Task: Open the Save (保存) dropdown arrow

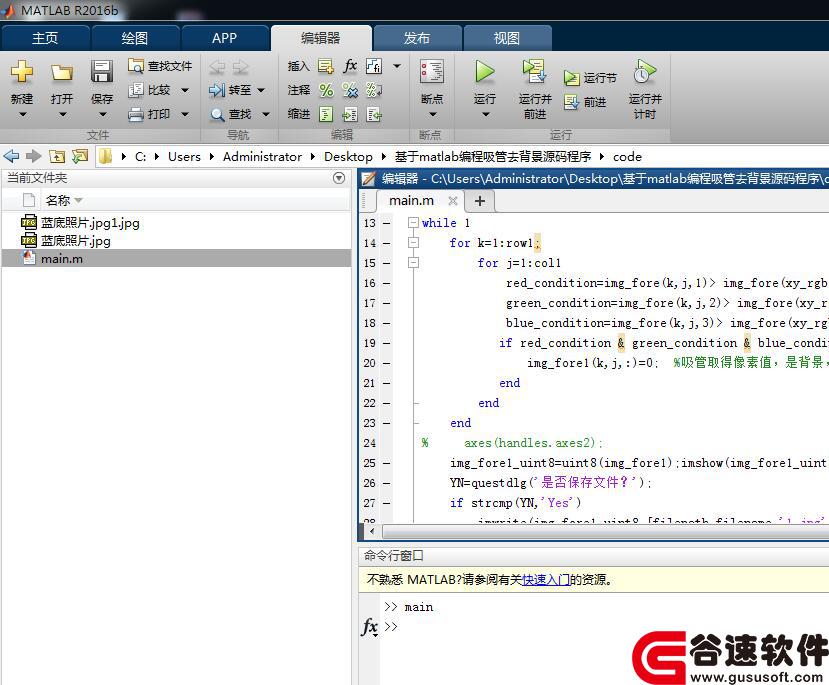Action: pyautogui.click(x=103, y=114)
